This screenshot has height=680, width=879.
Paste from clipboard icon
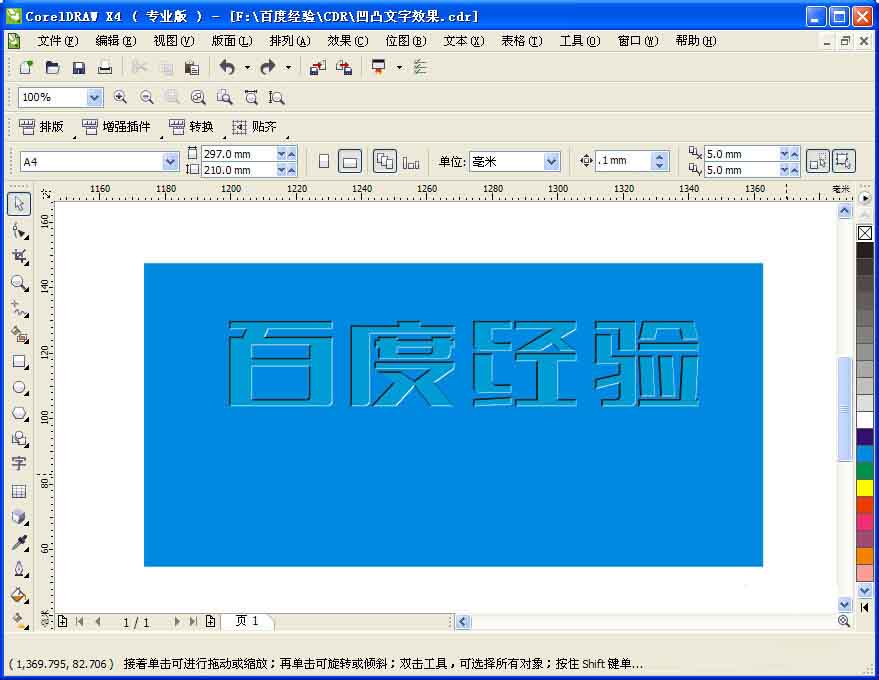(x=192, y=68)
